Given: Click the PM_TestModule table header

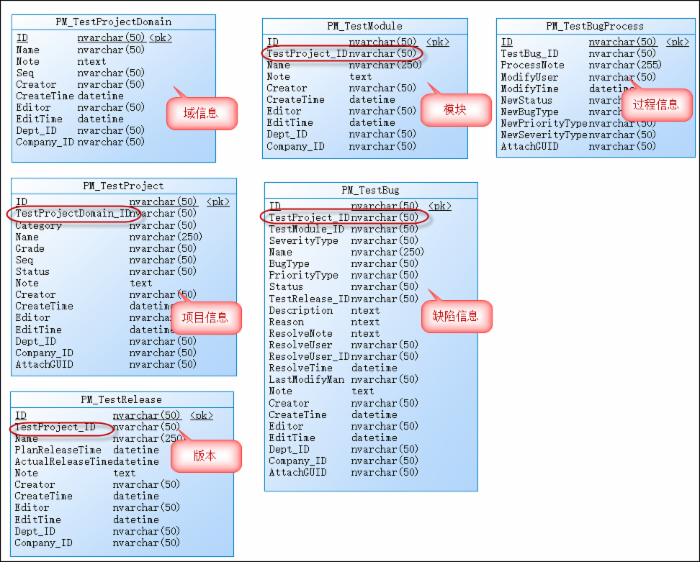Looking at the screenshot, I should 365,25.
